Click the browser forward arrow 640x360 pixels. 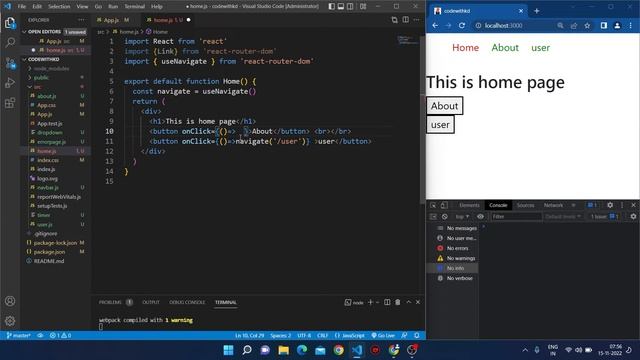tap(448, 25)
